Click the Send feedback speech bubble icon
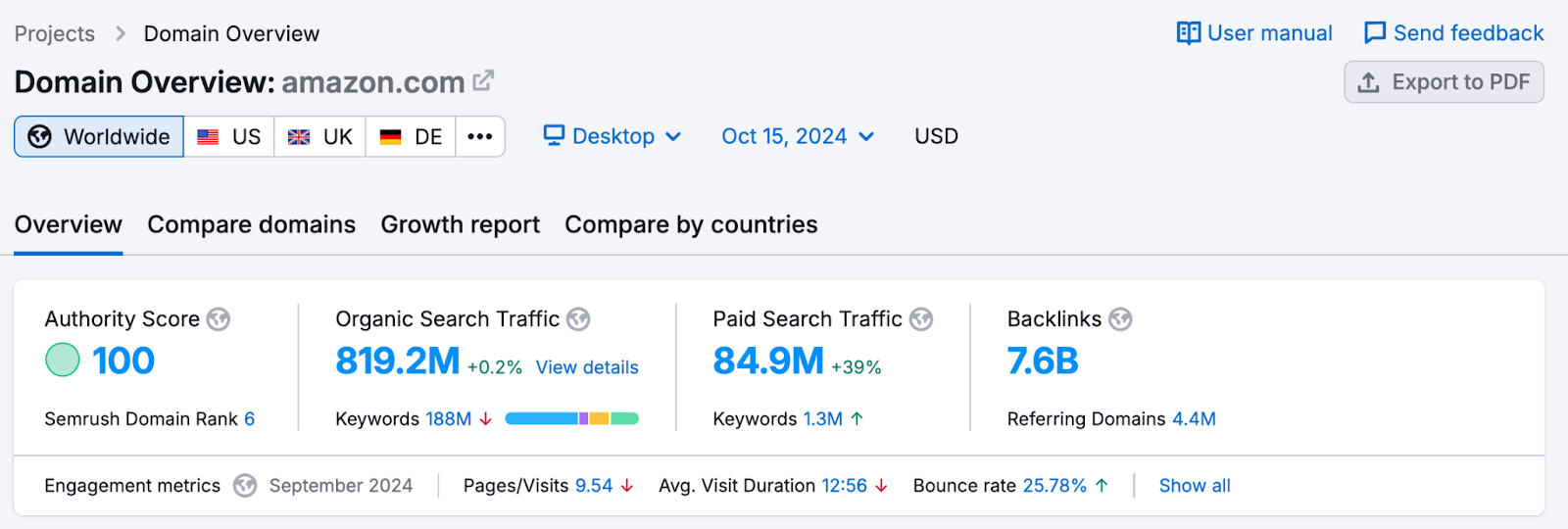The image size is (1568, 529). pyautogui.click(x=1375, y=33)
